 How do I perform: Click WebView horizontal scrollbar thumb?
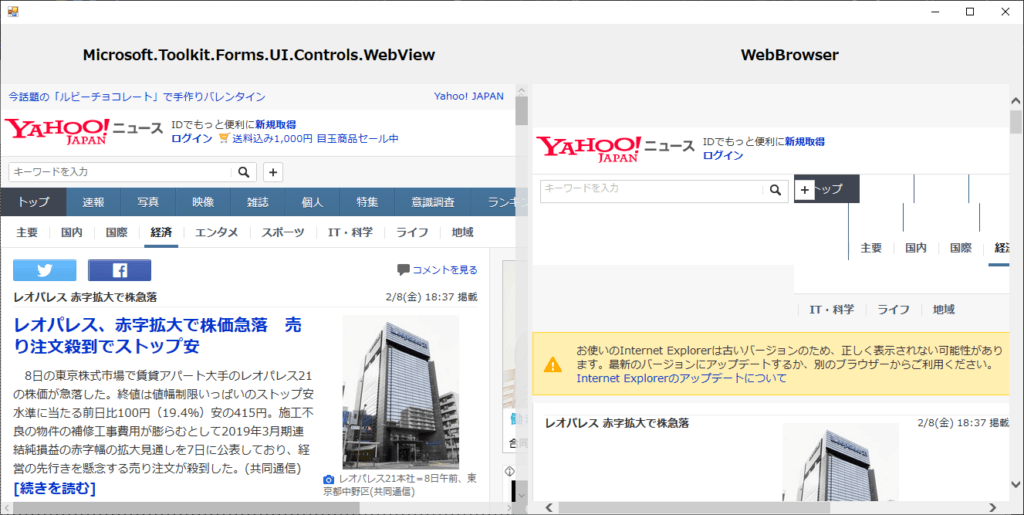point(186,508)
